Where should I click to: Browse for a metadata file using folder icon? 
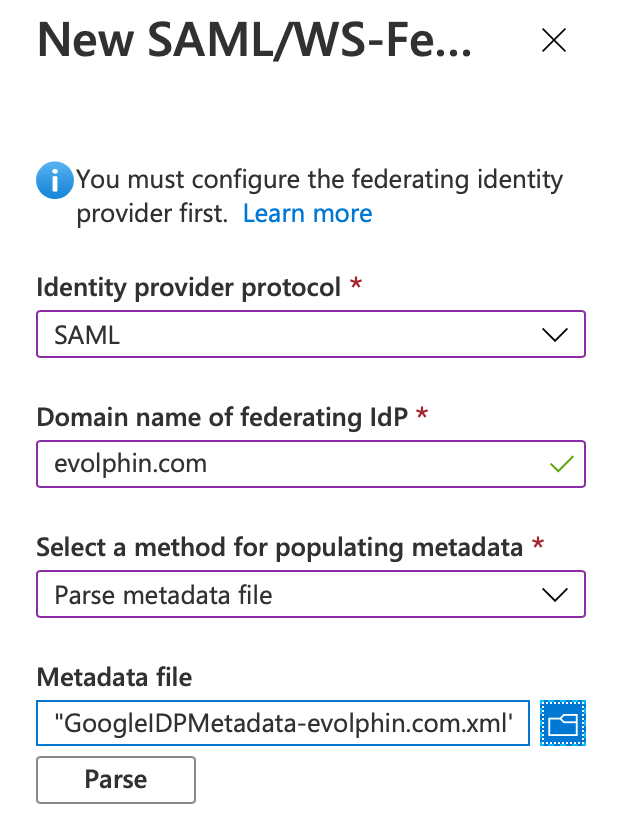[x=563, y=723]
